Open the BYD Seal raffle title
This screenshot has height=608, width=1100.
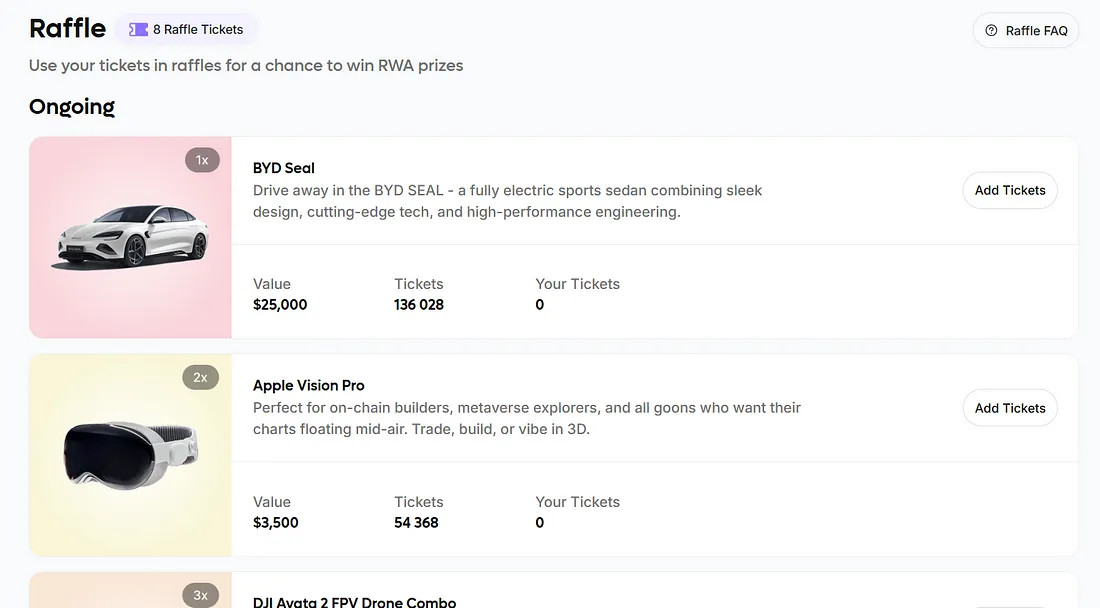[x=284, y=168]
